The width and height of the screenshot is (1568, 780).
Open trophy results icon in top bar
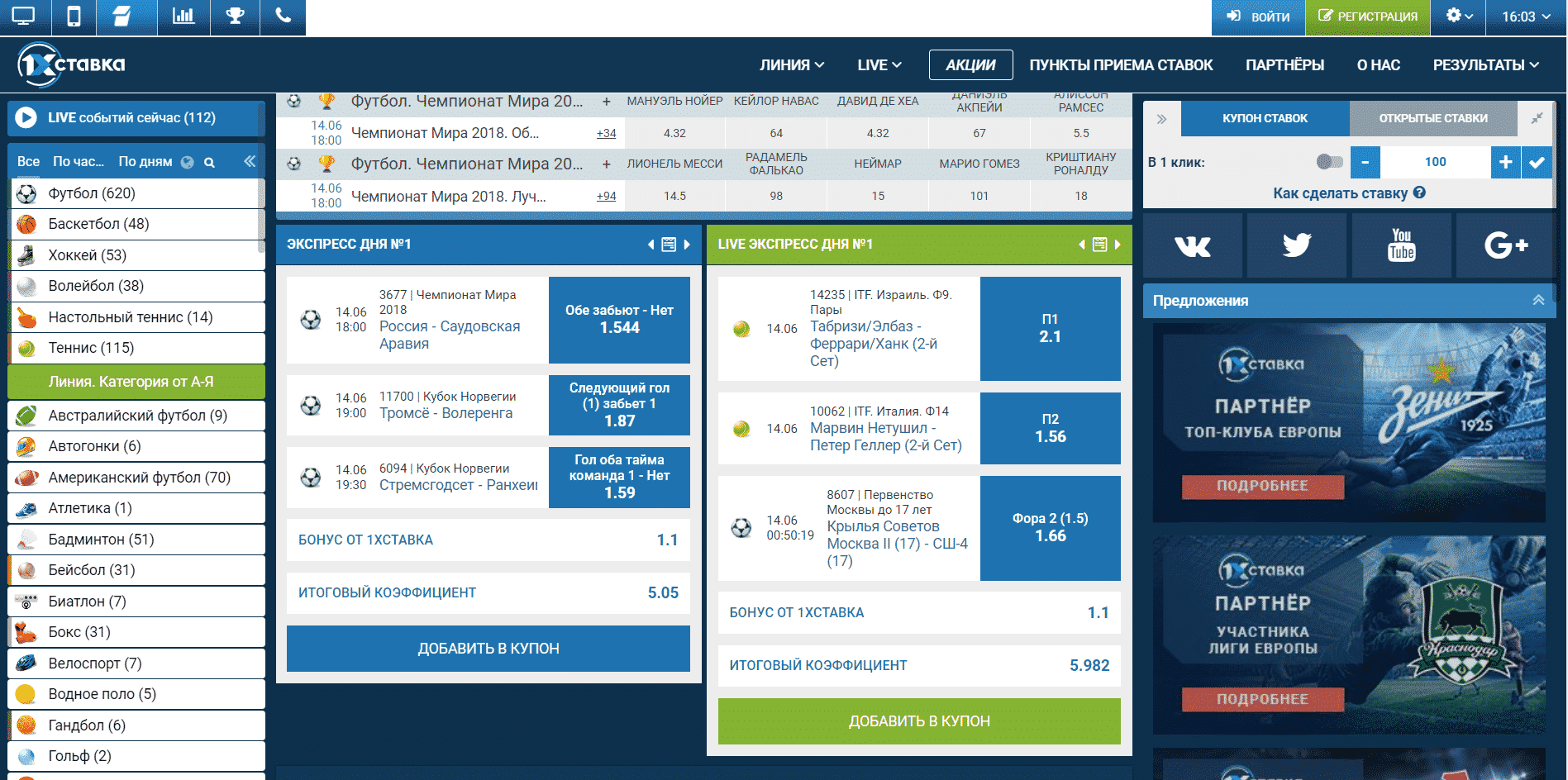[x=235, y=17]
